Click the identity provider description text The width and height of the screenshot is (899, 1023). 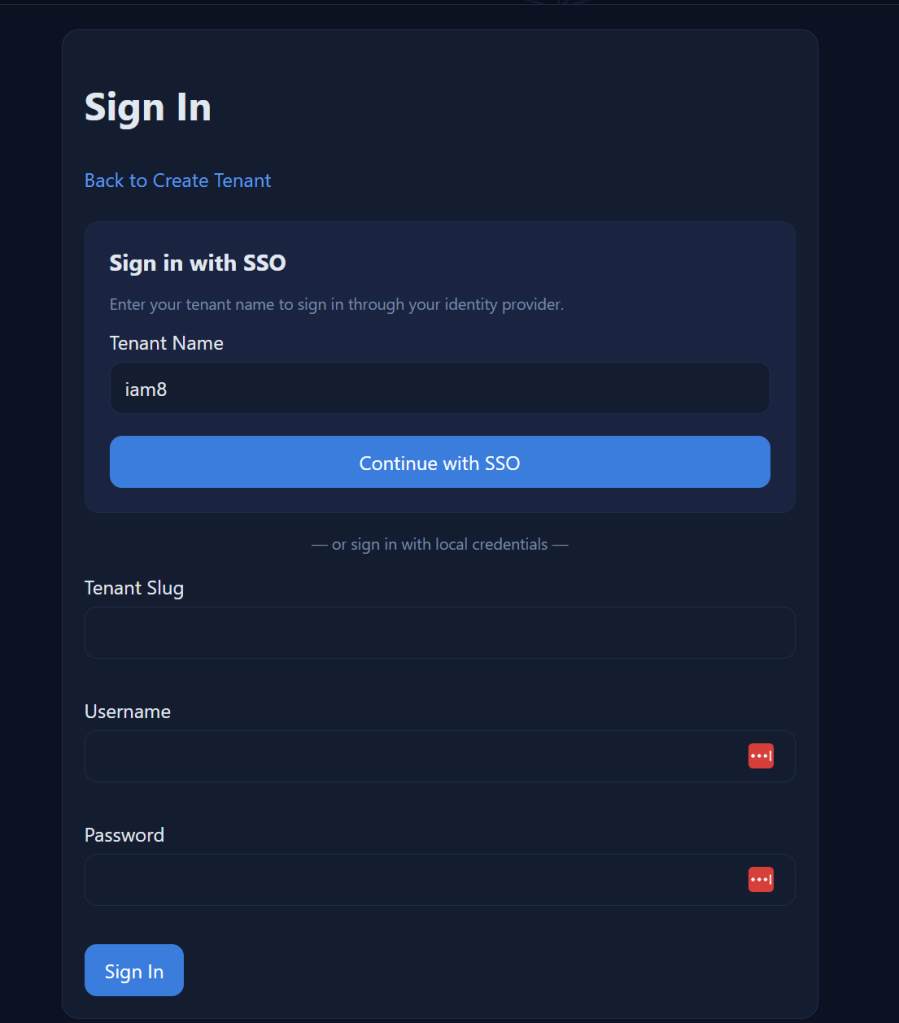[x=336, y=304]
